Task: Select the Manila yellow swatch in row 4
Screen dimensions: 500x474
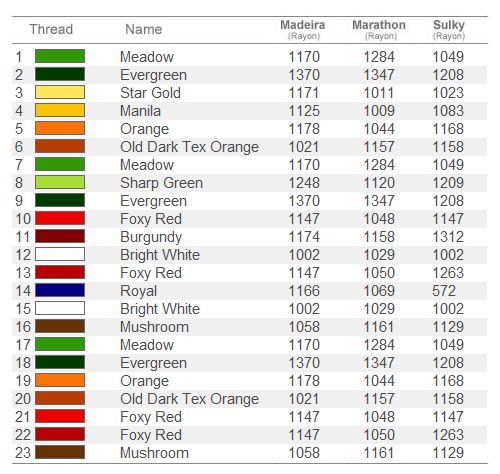Action: [60, 110]
